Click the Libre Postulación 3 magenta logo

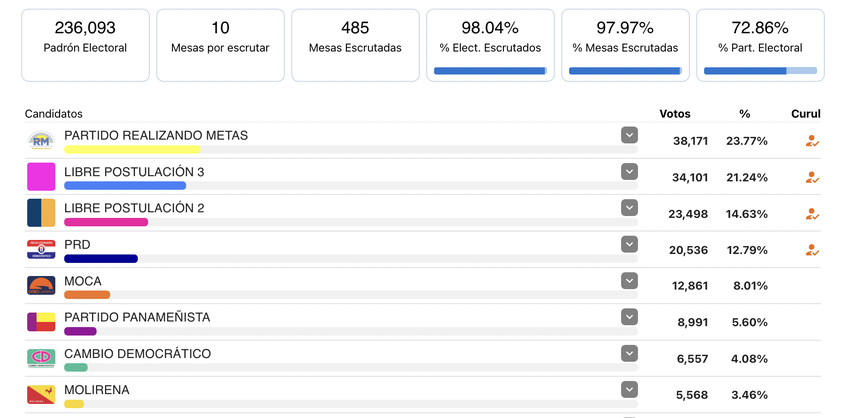point(41,177)
